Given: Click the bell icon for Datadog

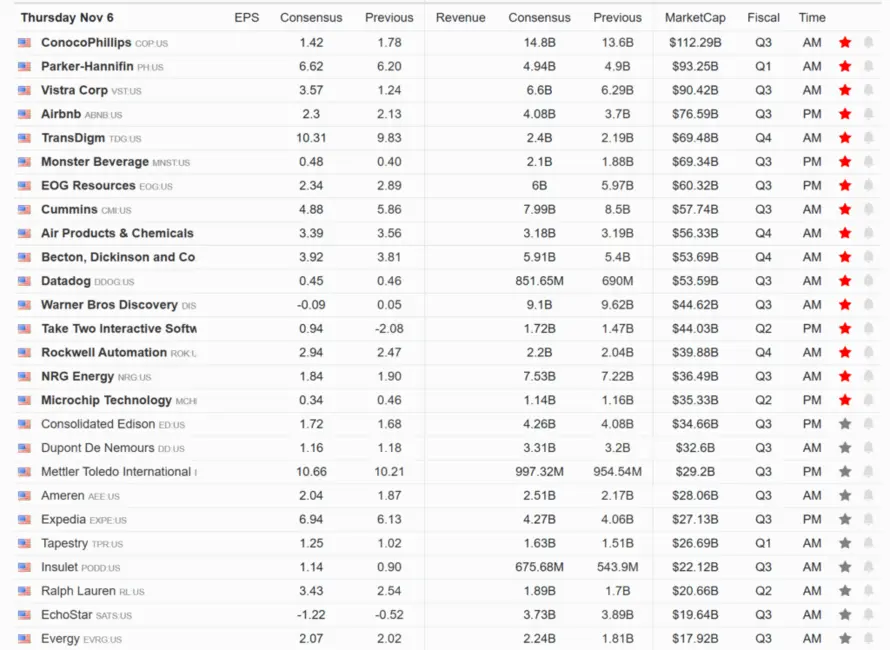Looking at the screenshot, I should click(x=868, y=281).
